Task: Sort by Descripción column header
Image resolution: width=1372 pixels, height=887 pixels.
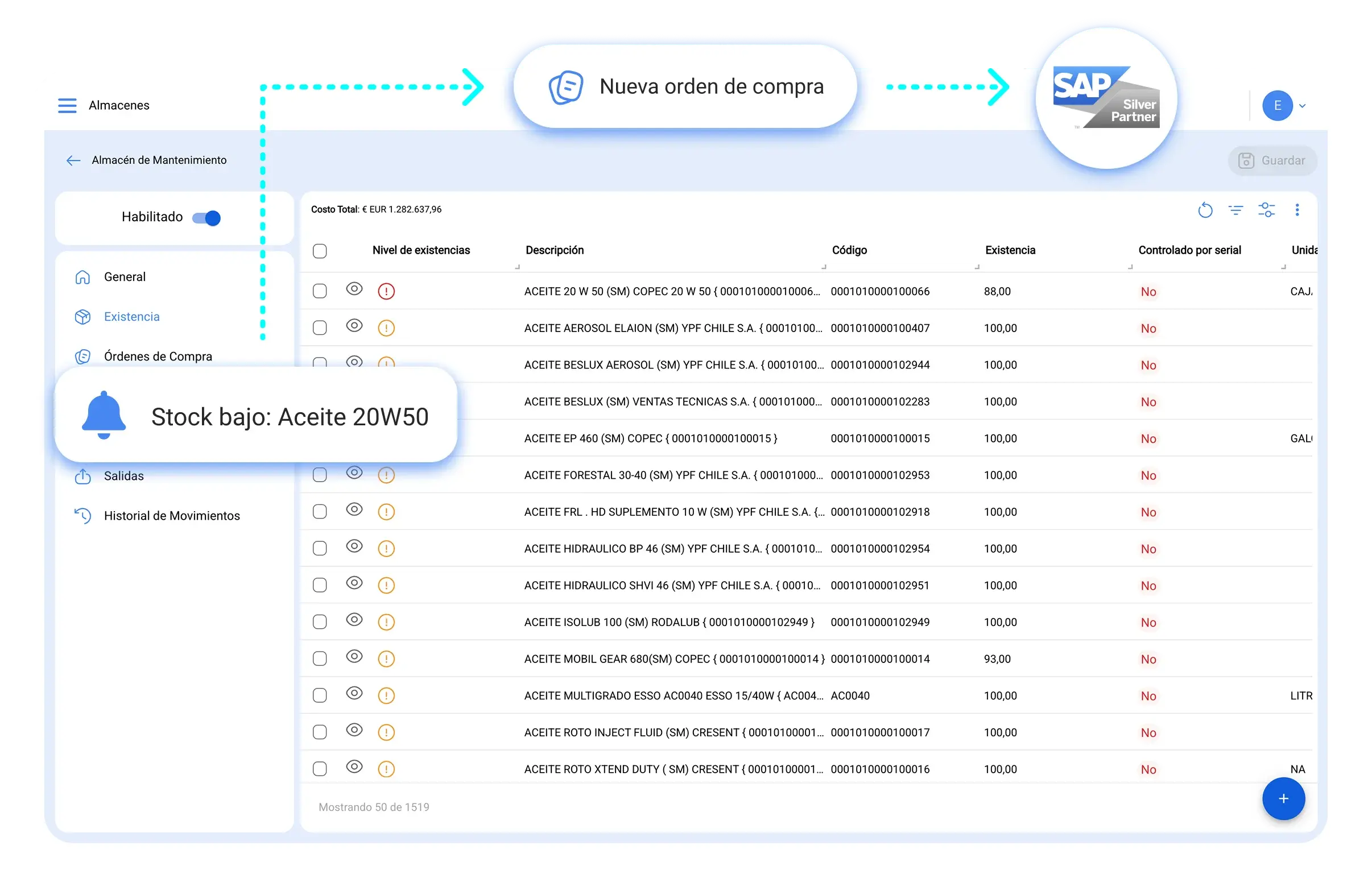Action: pyautogui.click(x=554, y=251)
